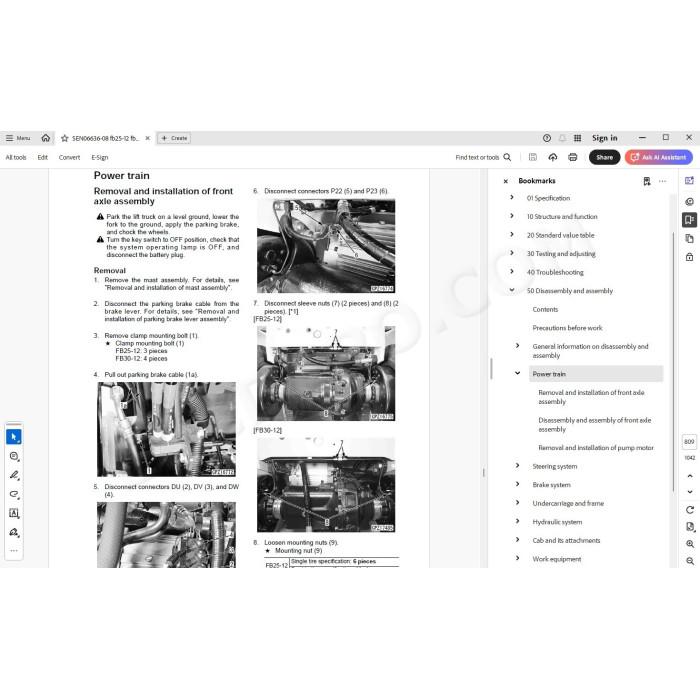Image resolution: width=700 pixels, height=700 pixels.
Task: Zoom out with magnifier minus
Action: coord(690,561)
